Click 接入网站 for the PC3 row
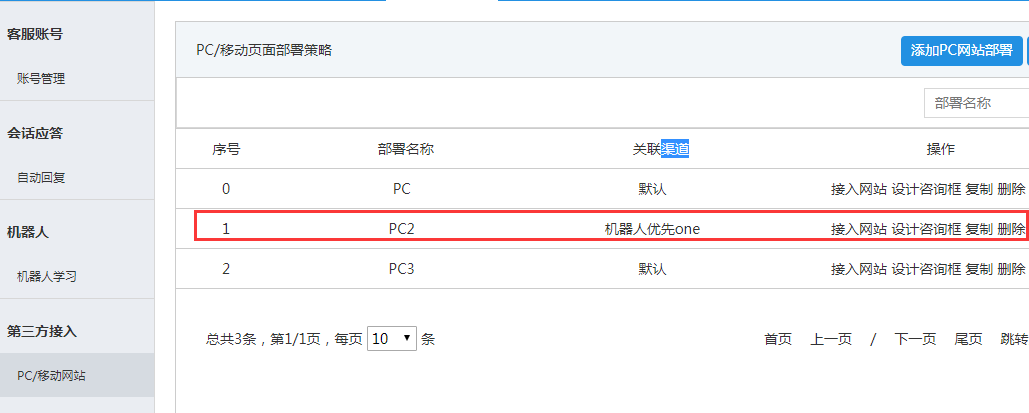The image size is (1029, 413). pyautogui.click(x=858, y=269)
